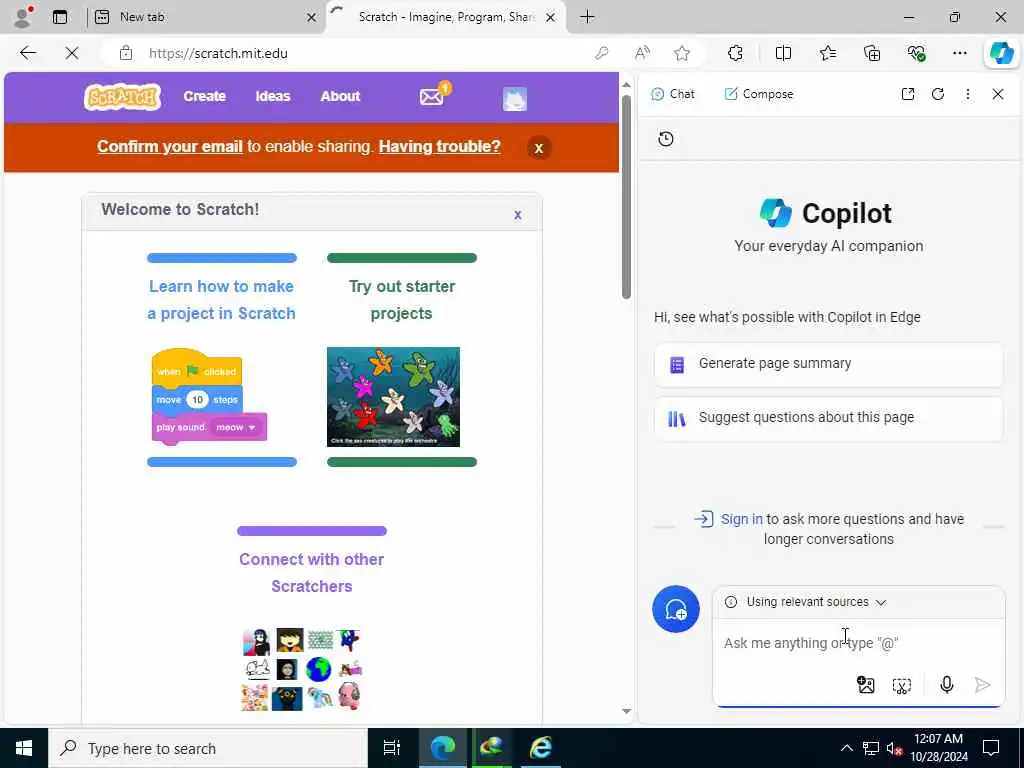Toggle the Copilot sidebar button
Image resolution: width=1024 pixels, height=768 pixels.
[x=1002, y=53]
